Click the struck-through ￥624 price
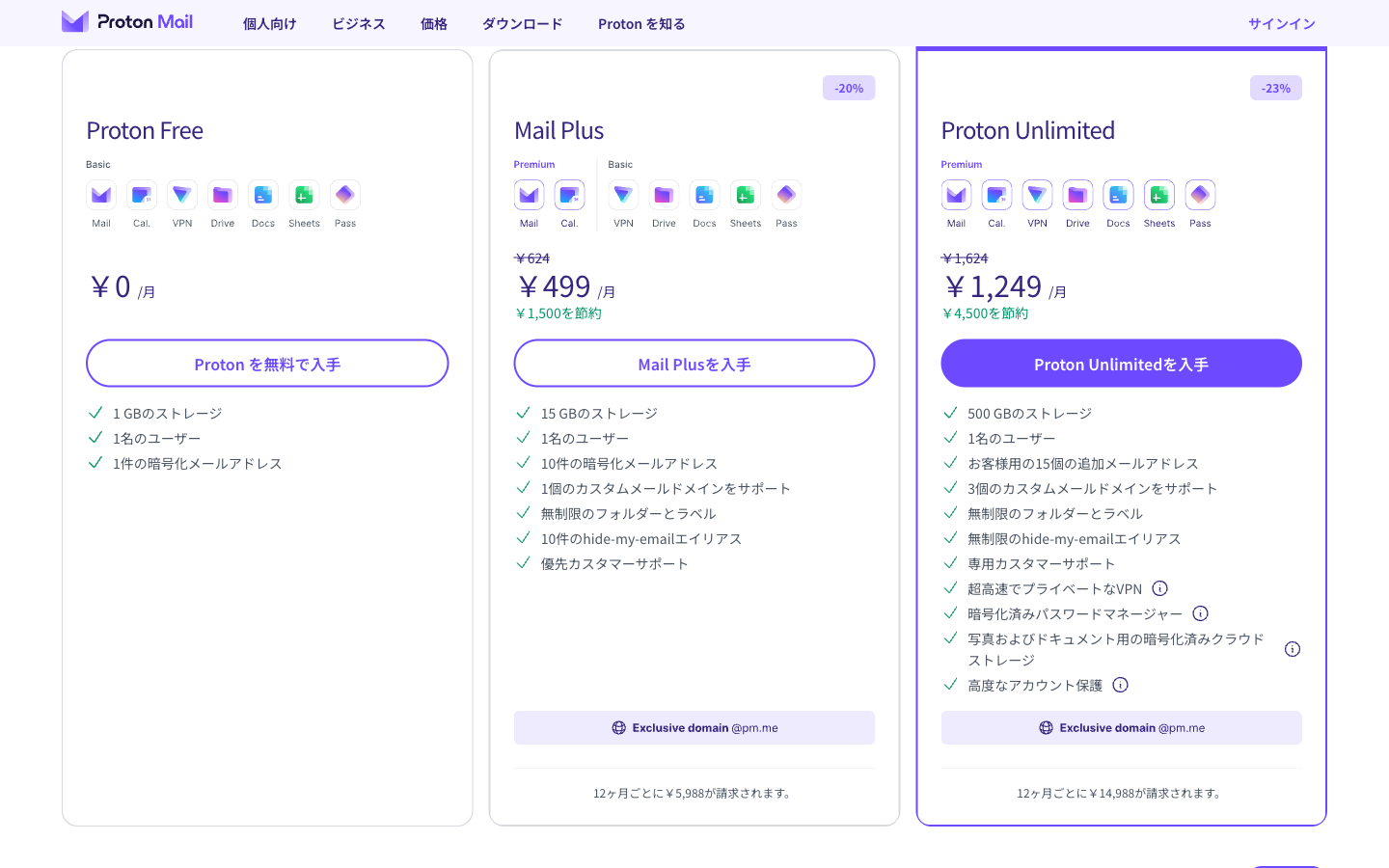1389x868 pixels. tap(532, 258)
